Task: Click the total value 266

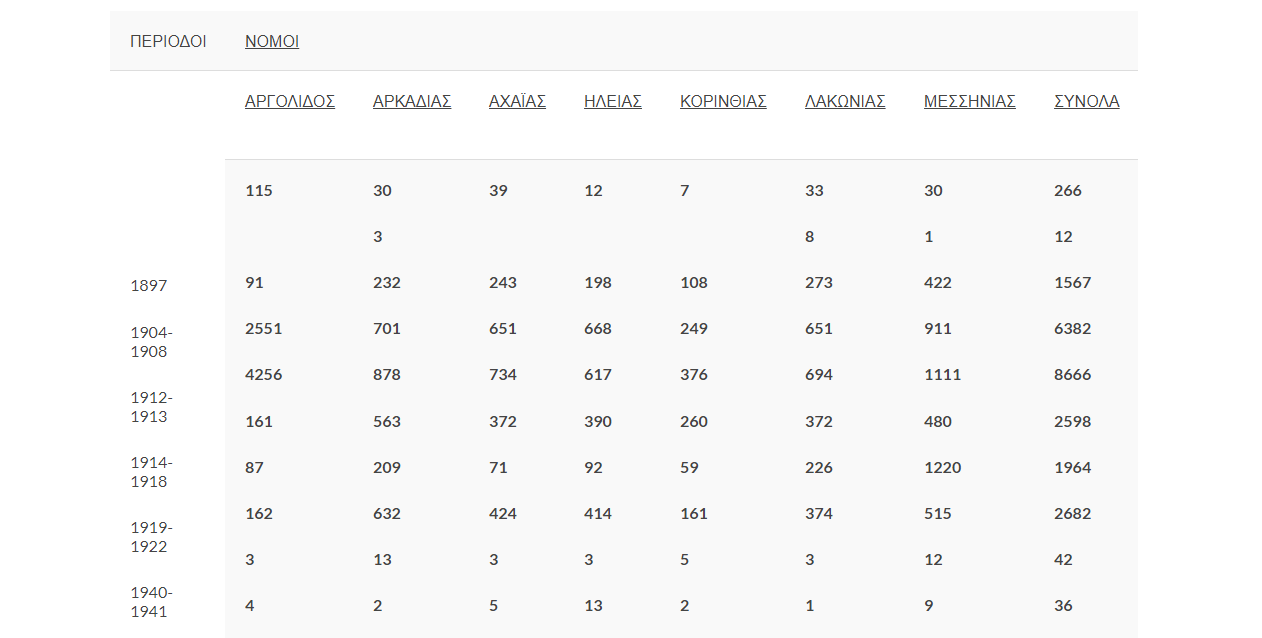Action: 1068,191
